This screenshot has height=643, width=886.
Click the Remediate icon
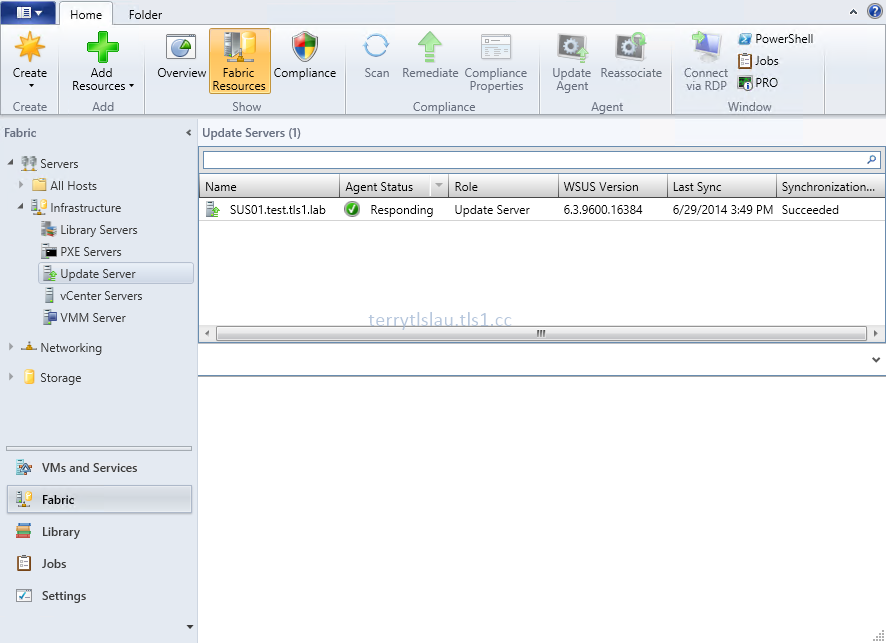click(x=430, y=60)
